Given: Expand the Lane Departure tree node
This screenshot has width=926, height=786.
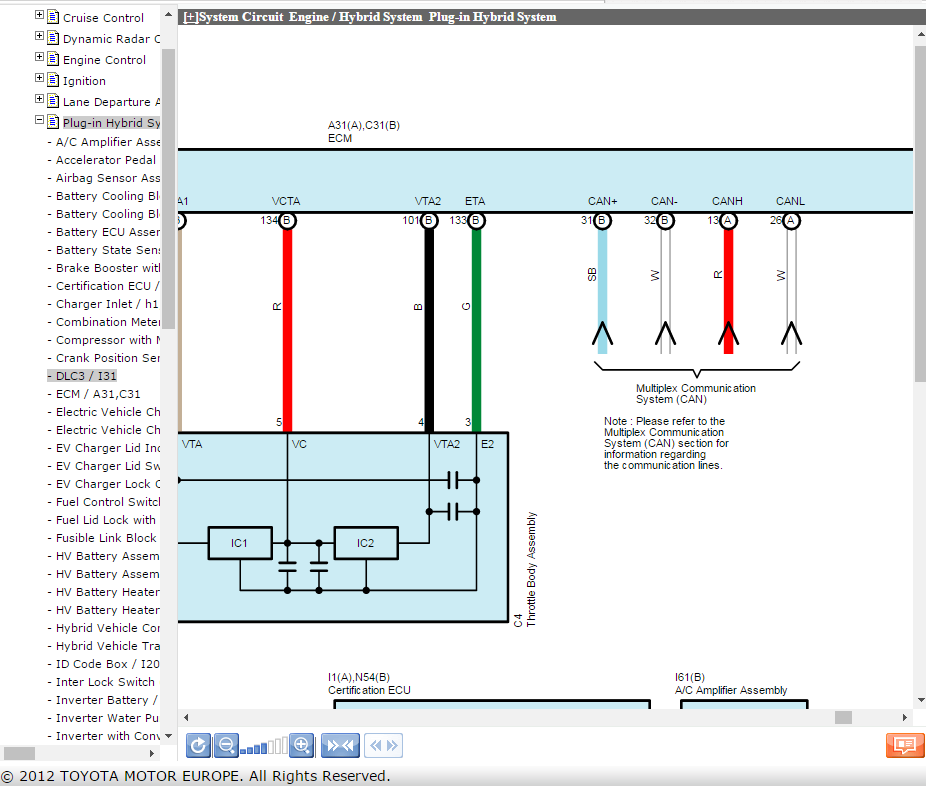Looking at the screenshot, I should pyautogui.click(x=40, y=100).
